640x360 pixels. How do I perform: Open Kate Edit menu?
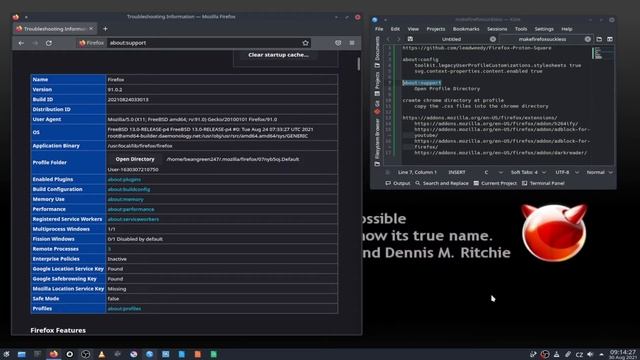click(x=395, y=29)
